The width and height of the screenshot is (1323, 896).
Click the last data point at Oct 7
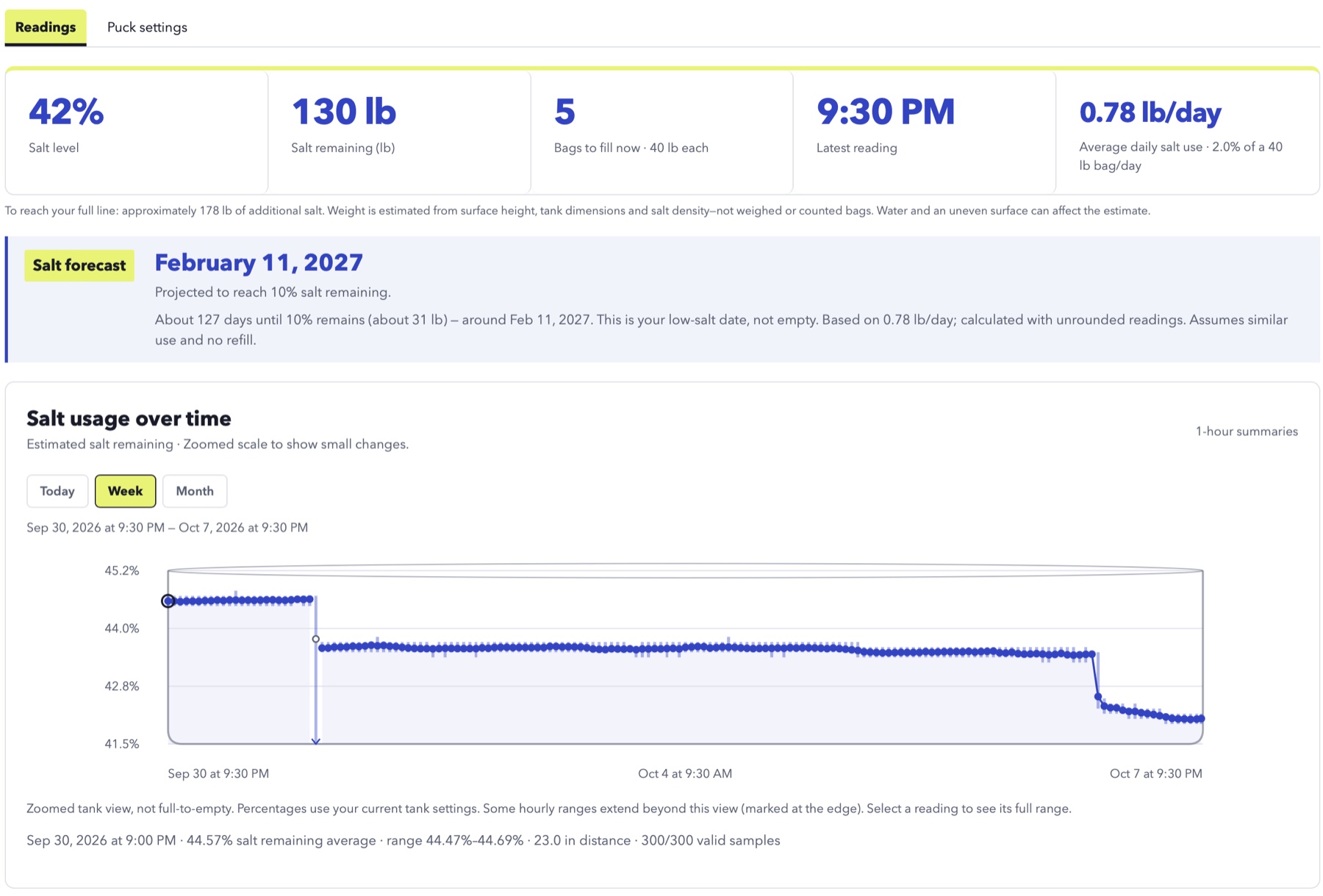coord(1201,718)
